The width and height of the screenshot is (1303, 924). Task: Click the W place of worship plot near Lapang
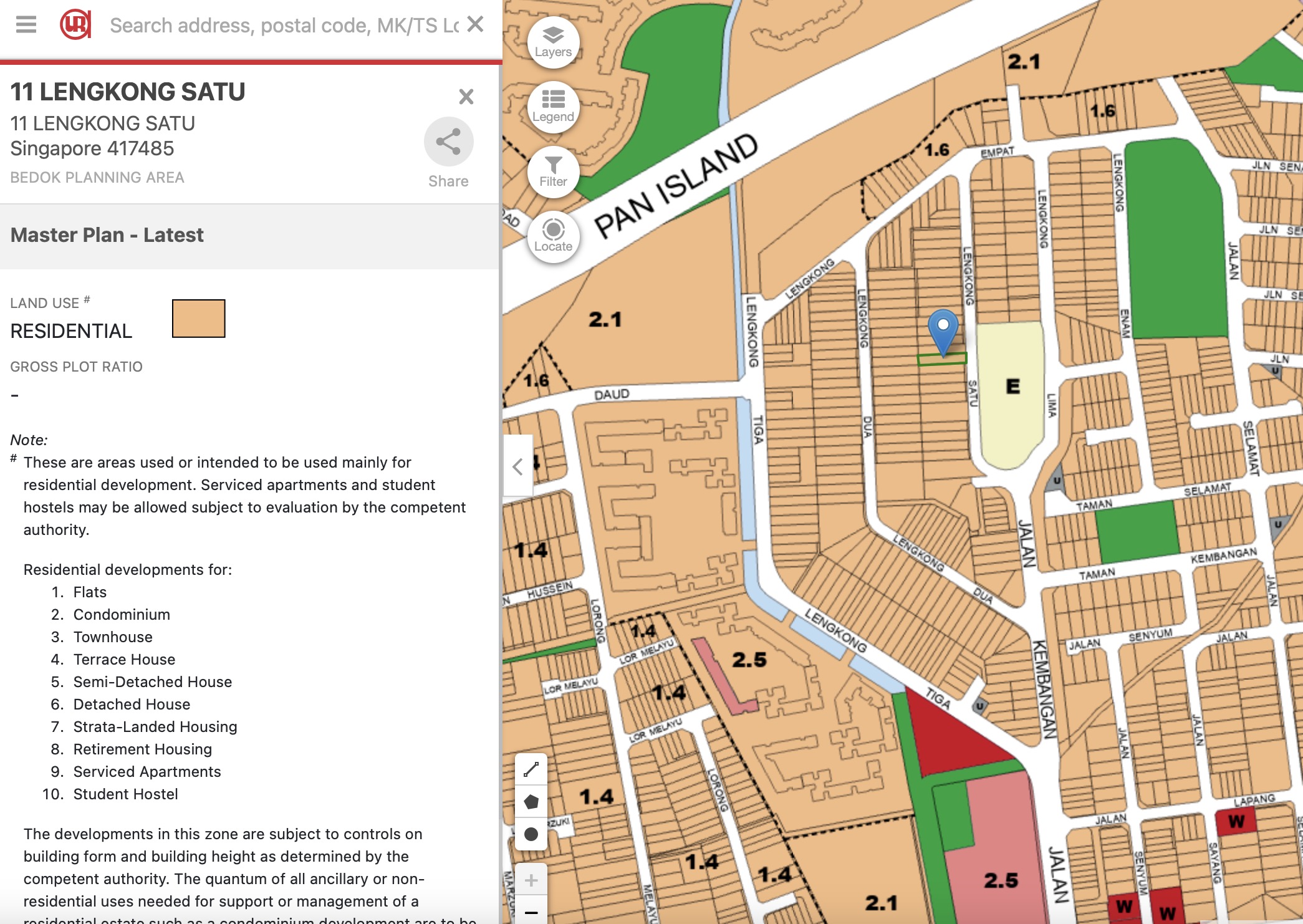(x=1236, y=822)
